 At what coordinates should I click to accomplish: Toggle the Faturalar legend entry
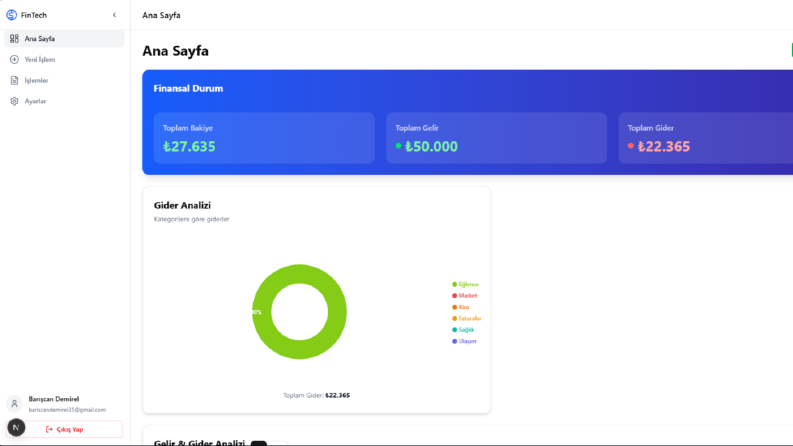pos(466,319)
